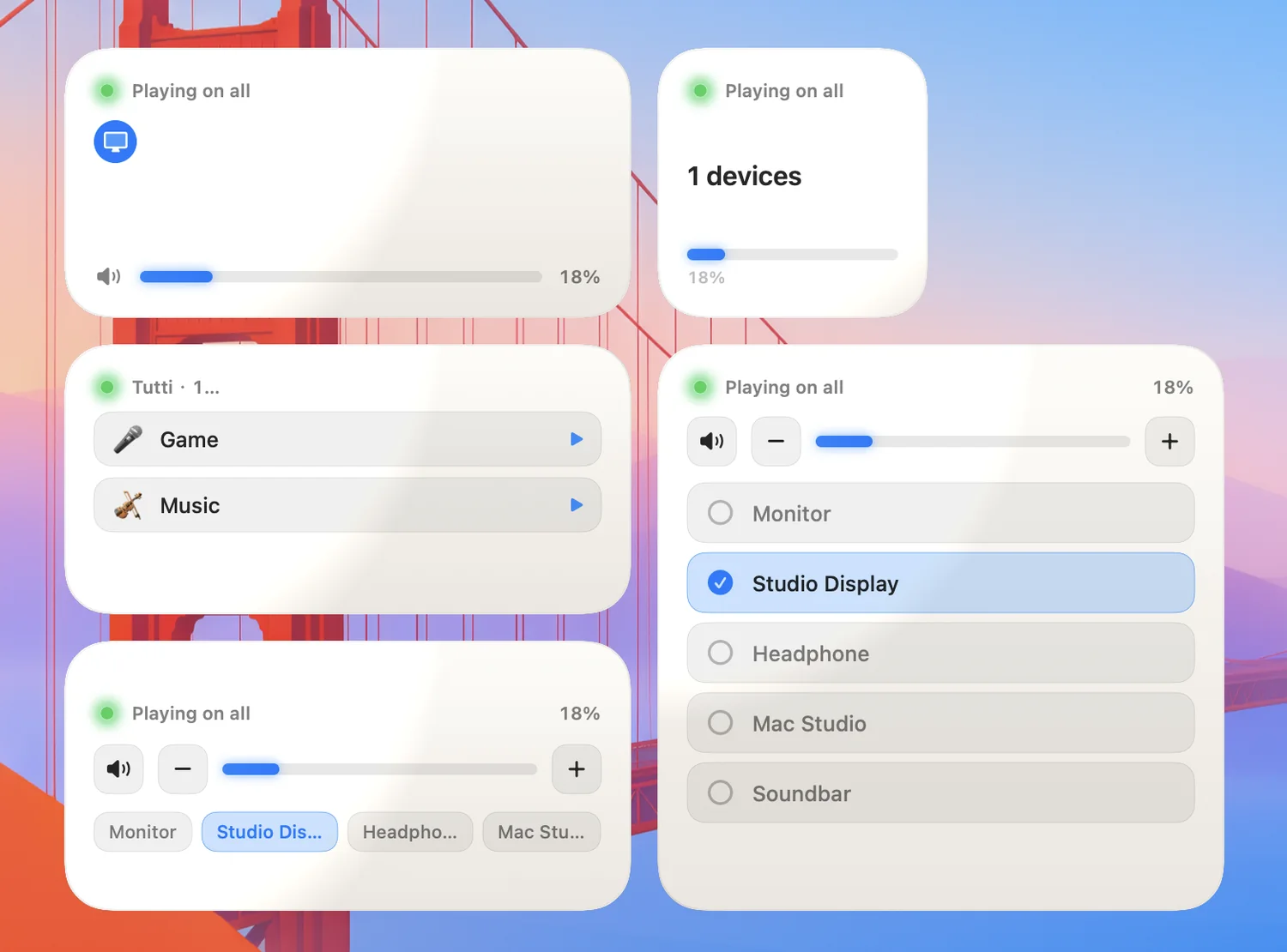Toggle the Studio Dis... chip

coord(269,832)
